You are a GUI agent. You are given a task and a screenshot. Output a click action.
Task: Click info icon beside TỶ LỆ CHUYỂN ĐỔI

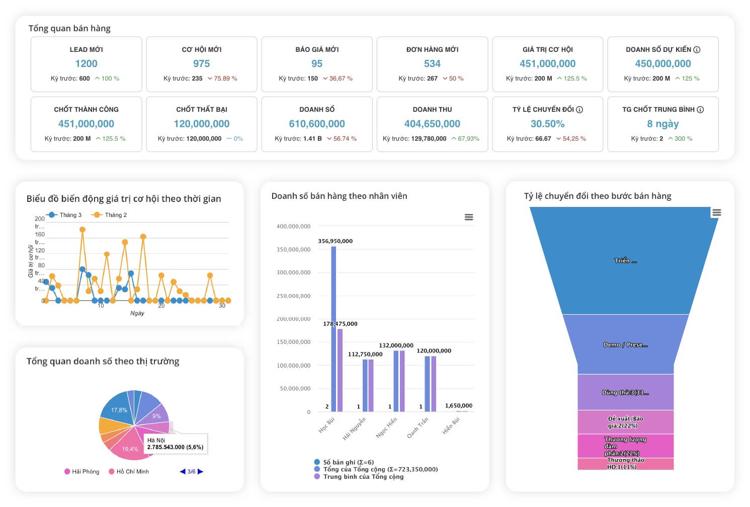point(579,110)
